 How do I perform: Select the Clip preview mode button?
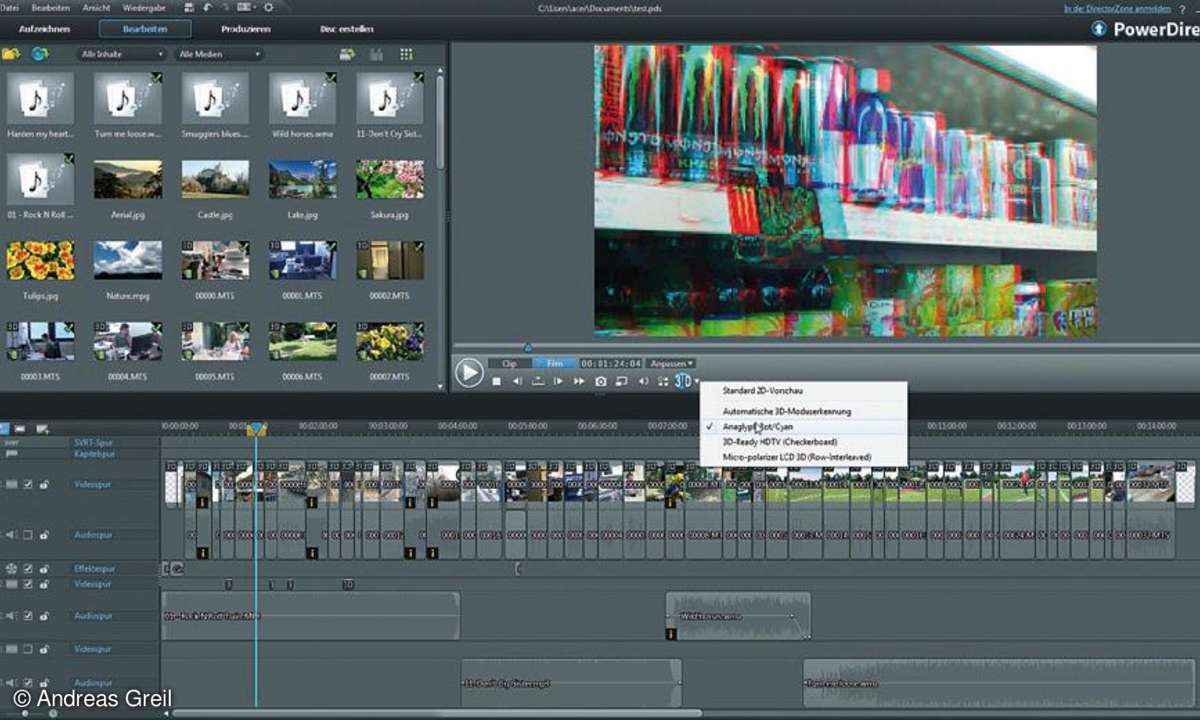pos(510,363)
